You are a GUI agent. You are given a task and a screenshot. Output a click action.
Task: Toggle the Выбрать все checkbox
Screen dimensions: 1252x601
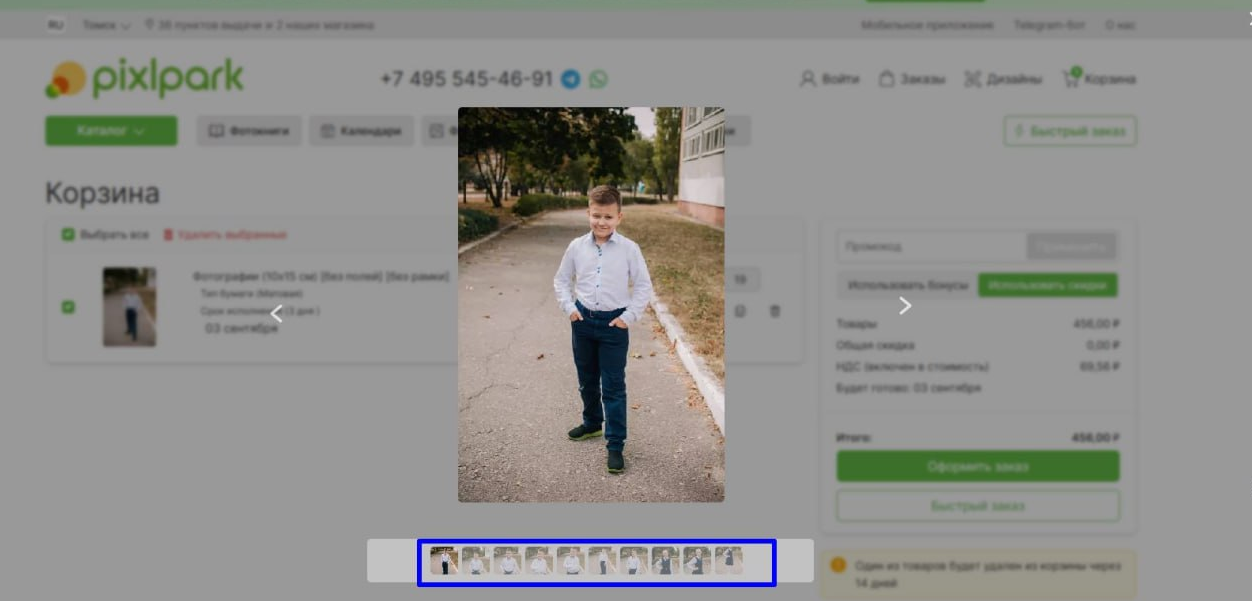pyautogui.click(x=68, y=235)
